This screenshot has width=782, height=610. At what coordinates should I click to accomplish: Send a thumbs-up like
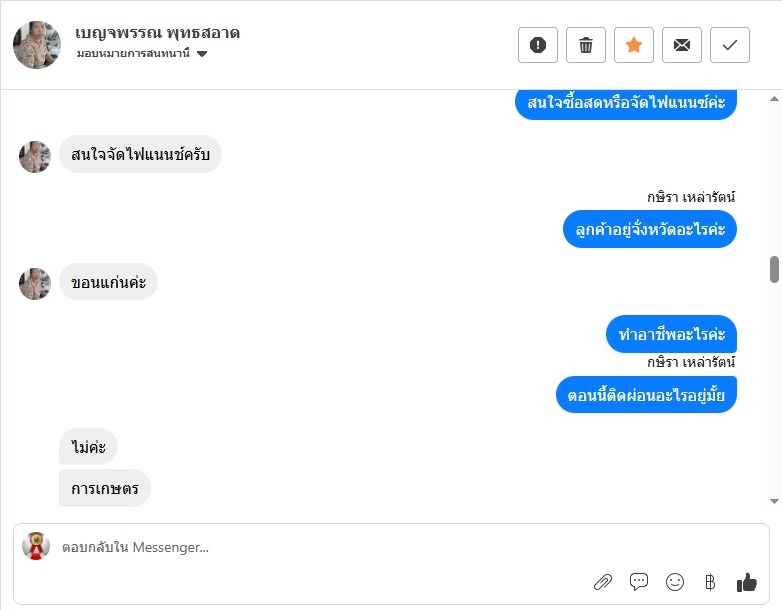[x=747, y=582]
